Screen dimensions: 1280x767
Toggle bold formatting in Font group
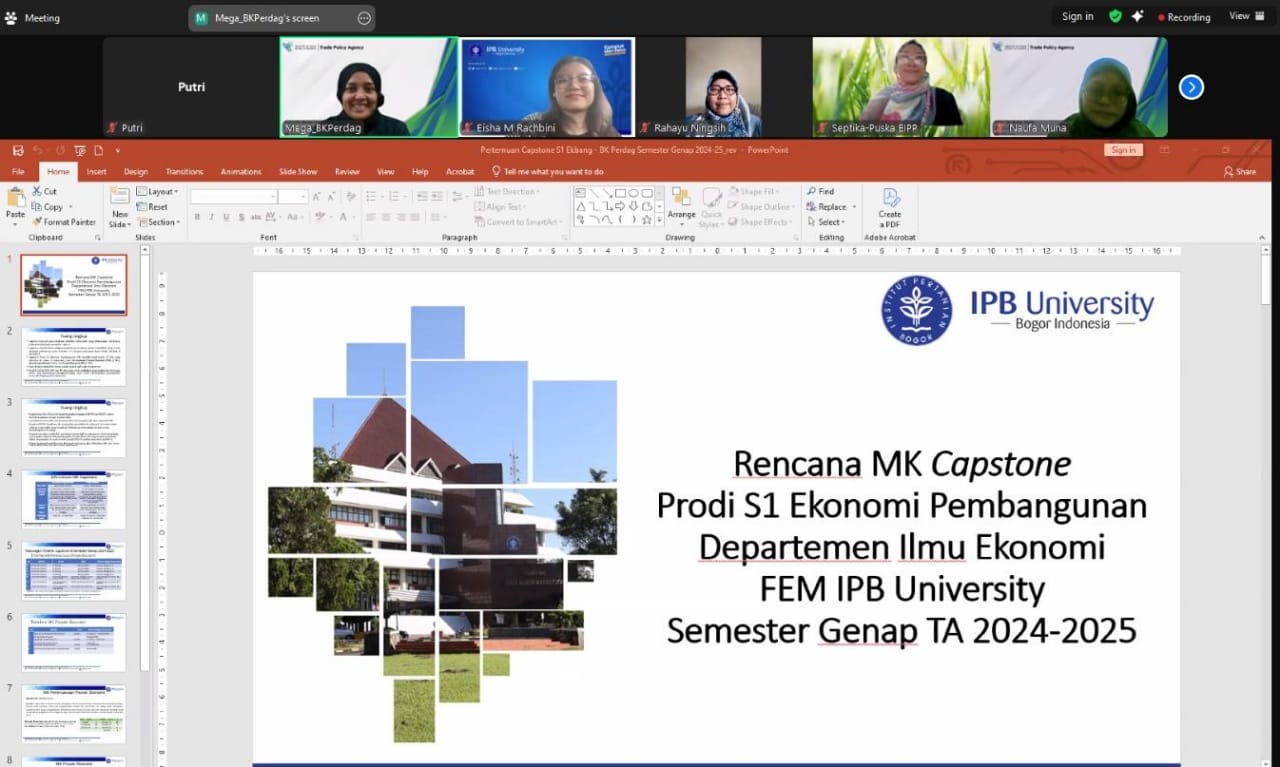(x=197, y=217)
